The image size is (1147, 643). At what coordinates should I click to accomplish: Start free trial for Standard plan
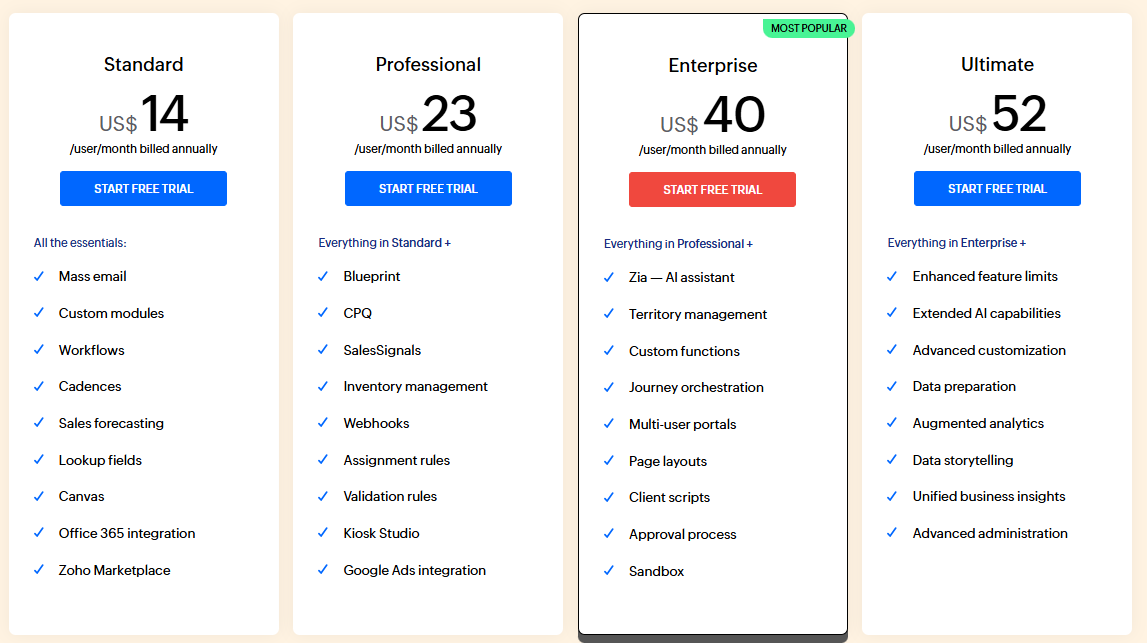pyautogui.click(x=143, y=189)
